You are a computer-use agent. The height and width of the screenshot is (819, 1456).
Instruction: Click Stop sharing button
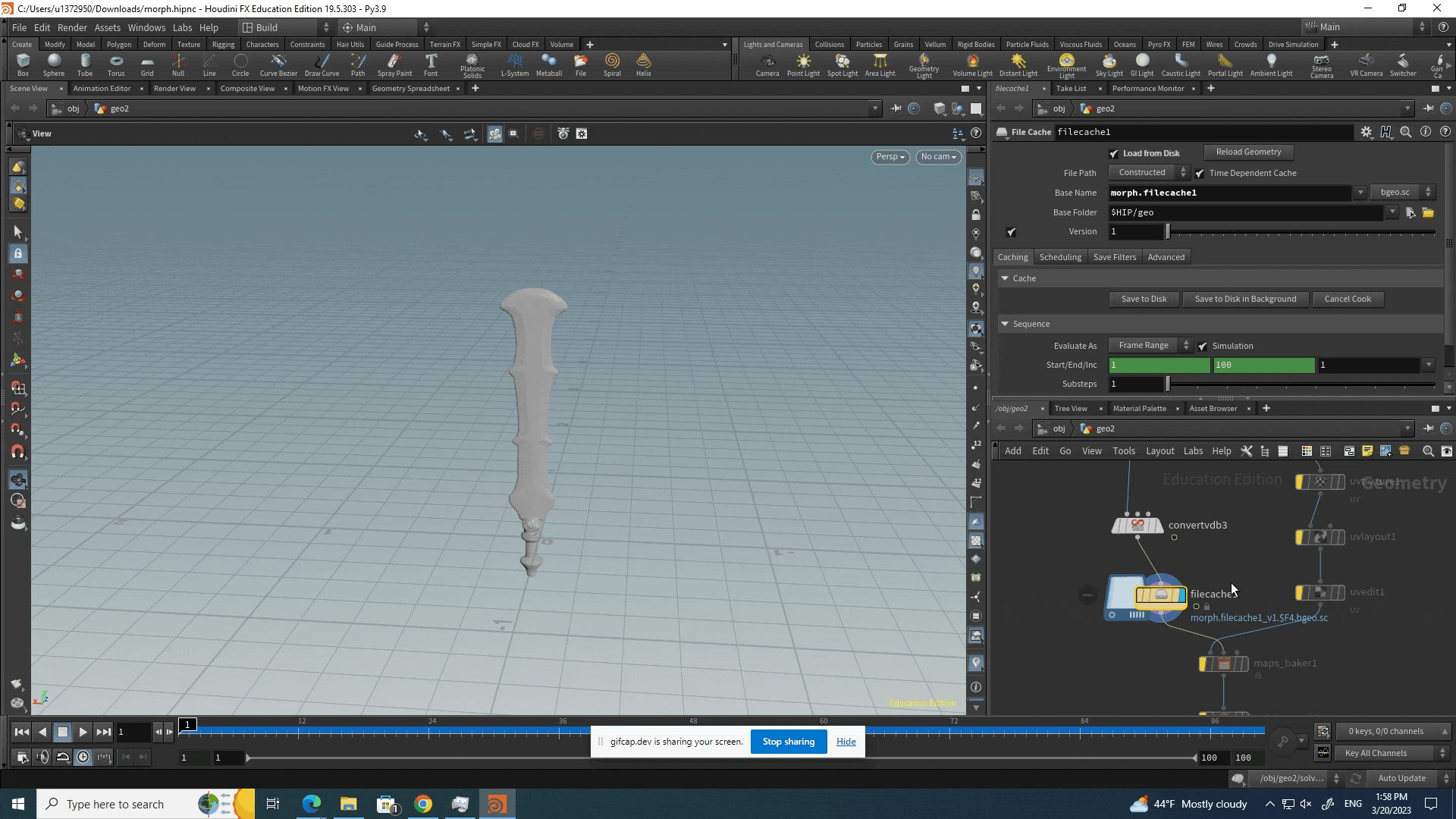pos(788,742)
